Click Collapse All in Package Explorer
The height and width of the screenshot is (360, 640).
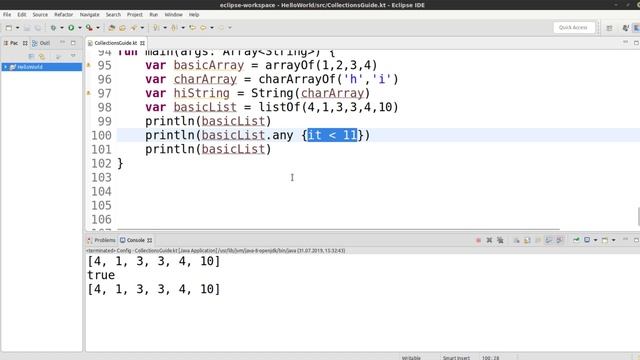31,56
